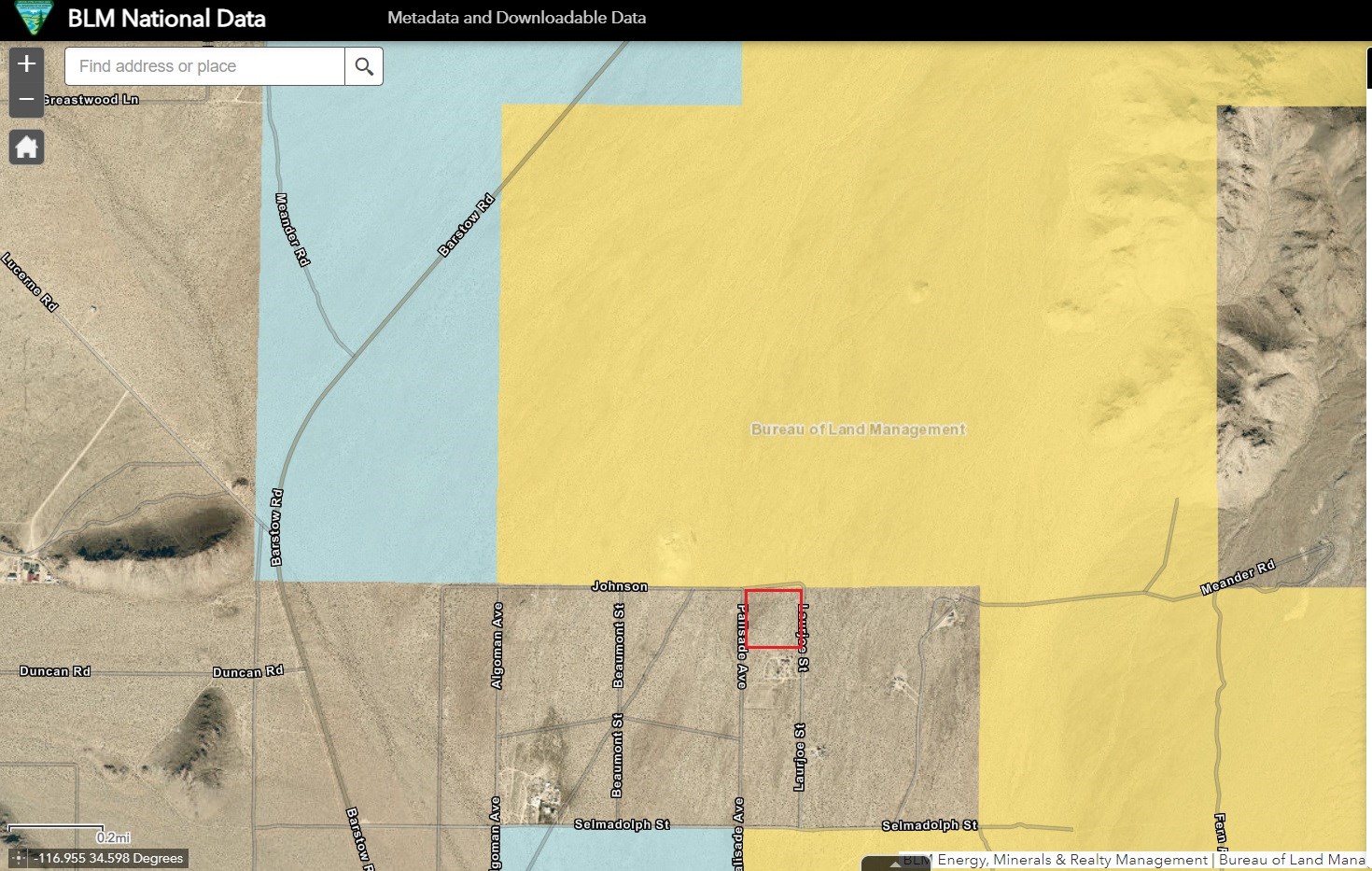Zoom in on the map
This screenshot has height=871, width=1372.
pyautogui.click(x=26, y=63)
